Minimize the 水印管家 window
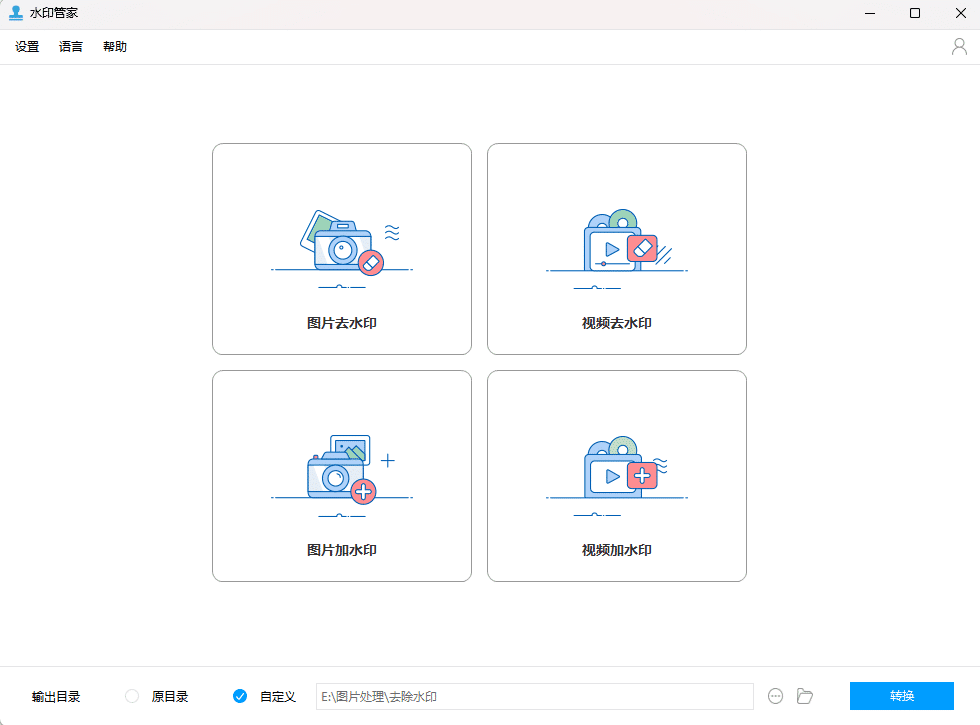 (868, 13)
